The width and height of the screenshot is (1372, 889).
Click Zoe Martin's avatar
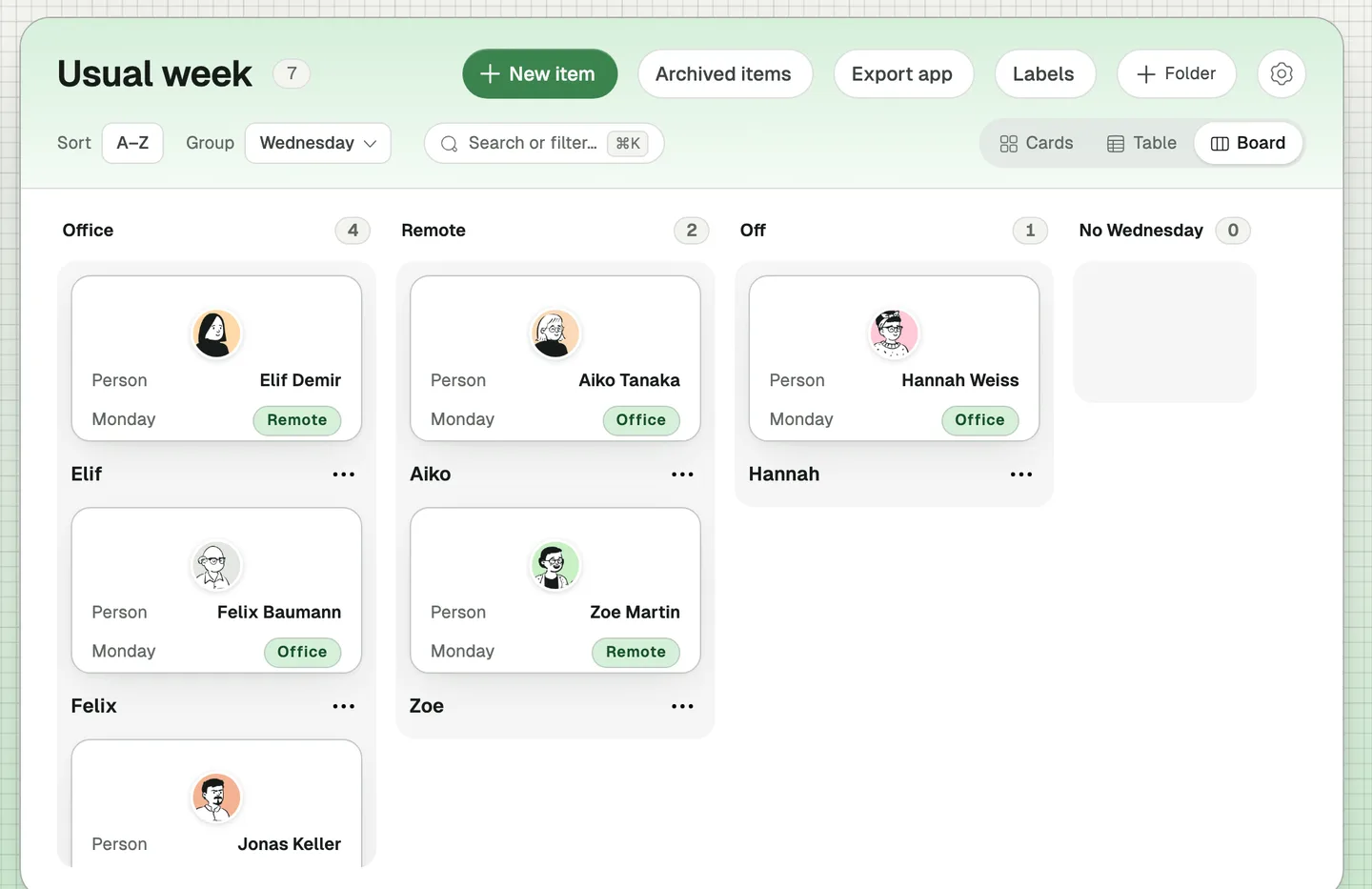coord(555,565)
